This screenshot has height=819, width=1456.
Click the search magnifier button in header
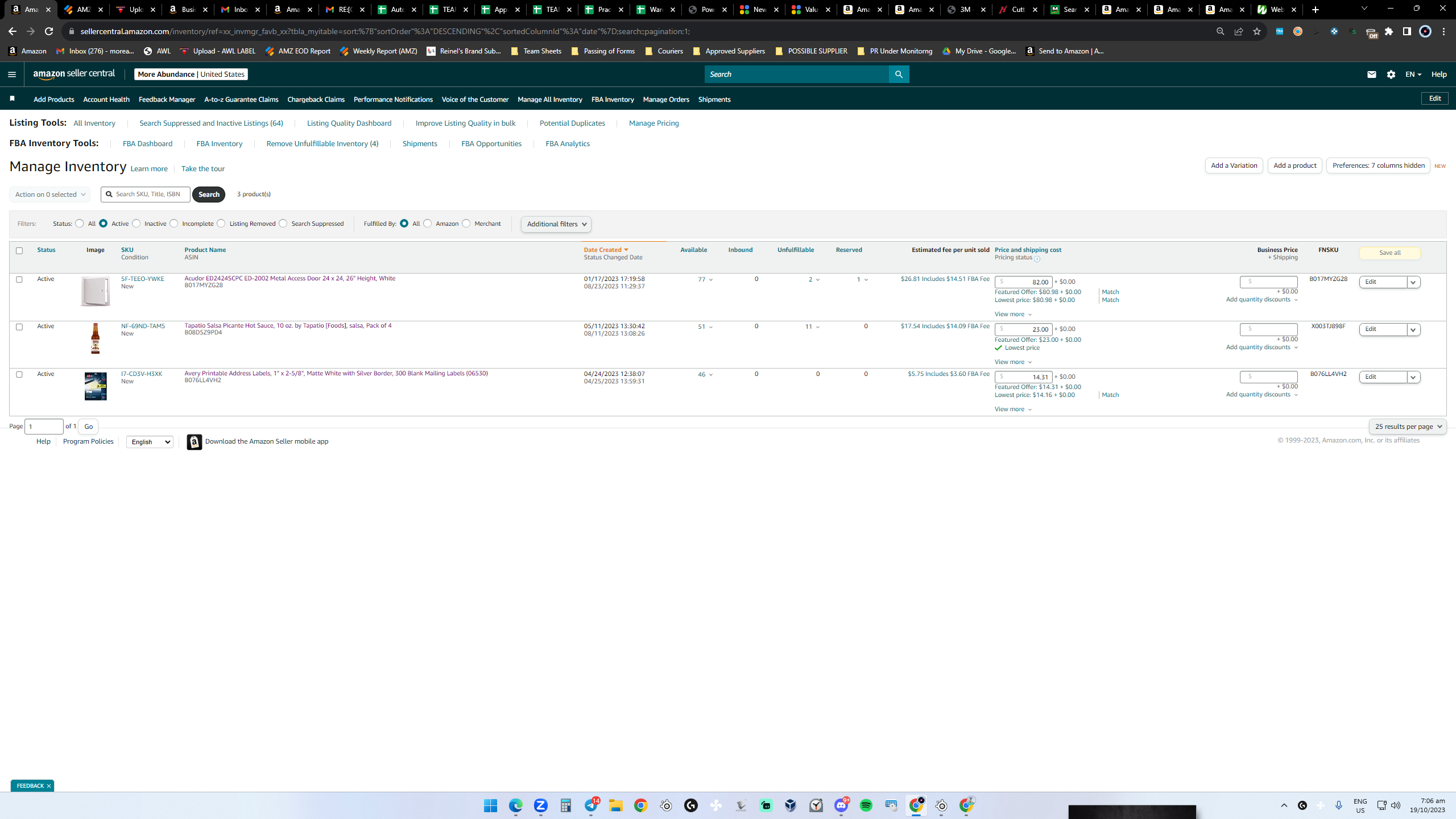point(899,75)
